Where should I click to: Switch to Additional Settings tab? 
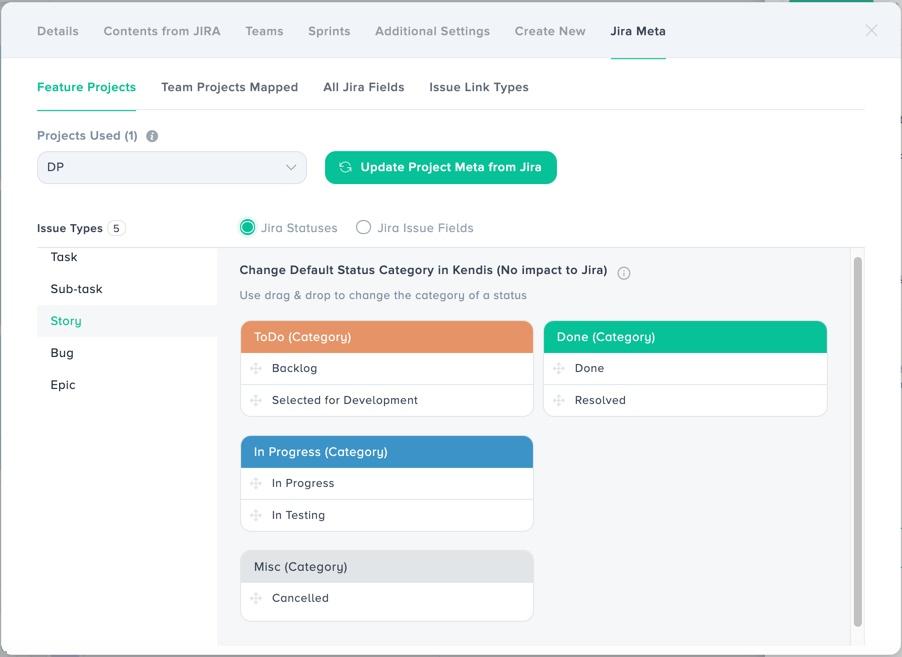(x=433, y=31)
